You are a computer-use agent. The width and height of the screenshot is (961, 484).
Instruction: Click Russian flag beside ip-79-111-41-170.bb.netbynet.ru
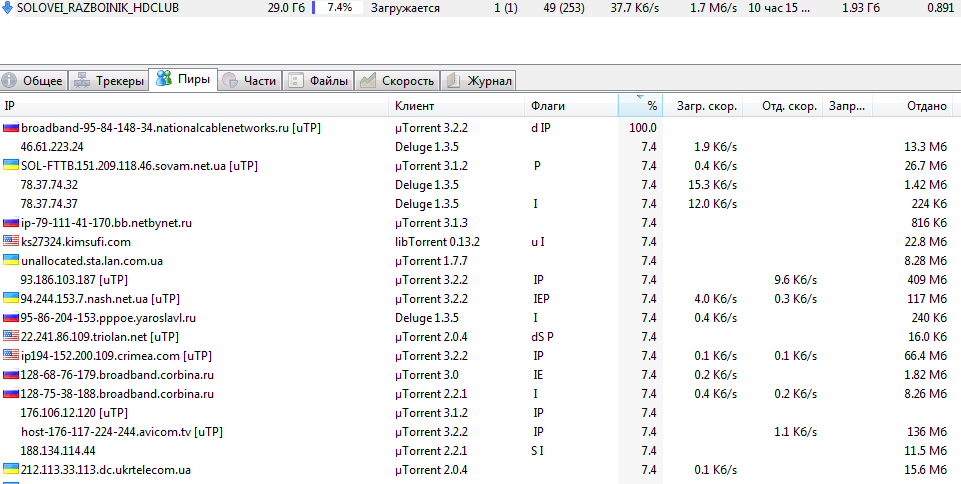(11, 222)
